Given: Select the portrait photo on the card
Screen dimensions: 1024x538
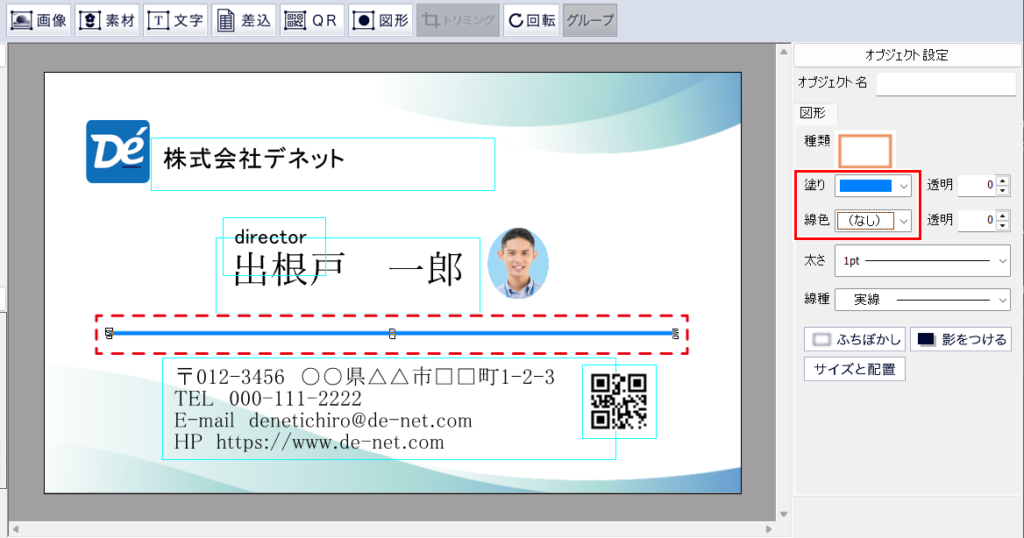Looking at the screenshot, I should pyautogui.click(x=518, y=263).
